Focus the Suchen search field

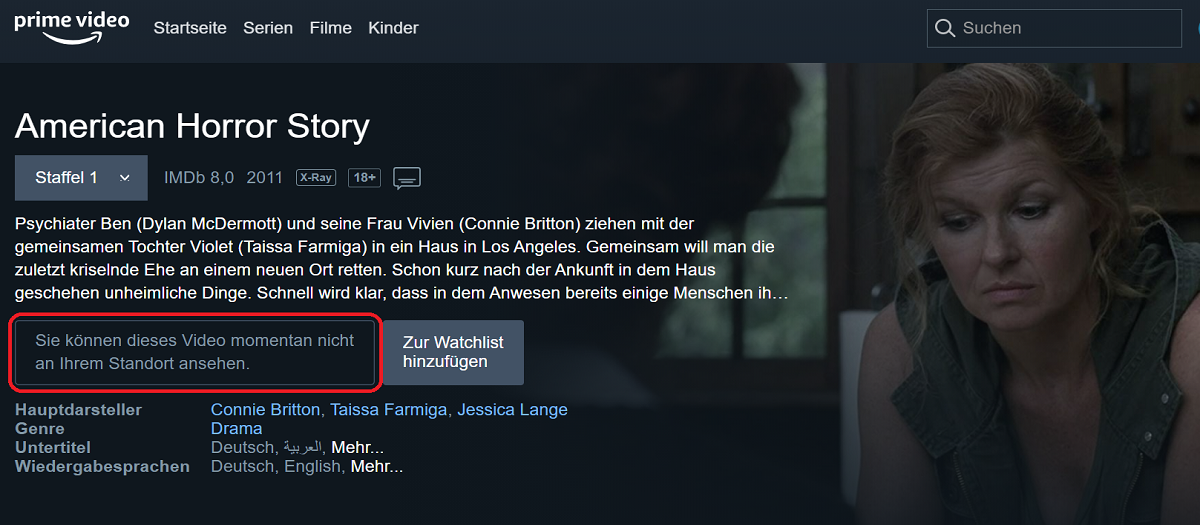pos(1054,29)
